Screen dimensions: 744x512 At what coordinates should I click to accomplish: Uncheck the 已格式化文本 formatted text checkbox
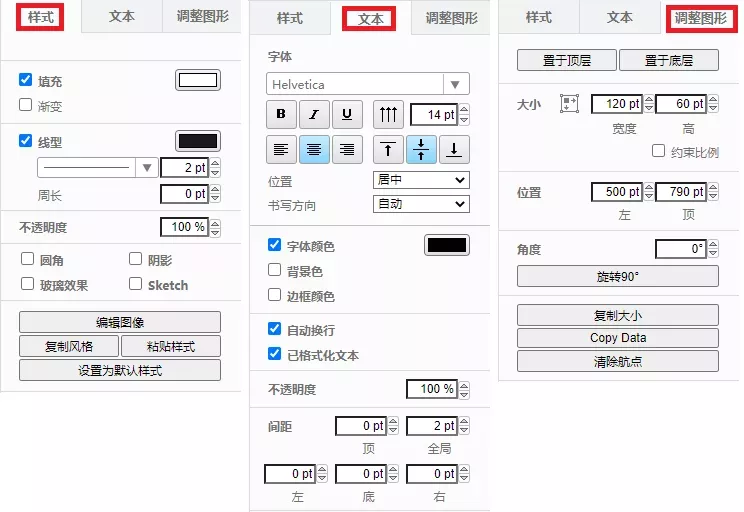[274, 354]
